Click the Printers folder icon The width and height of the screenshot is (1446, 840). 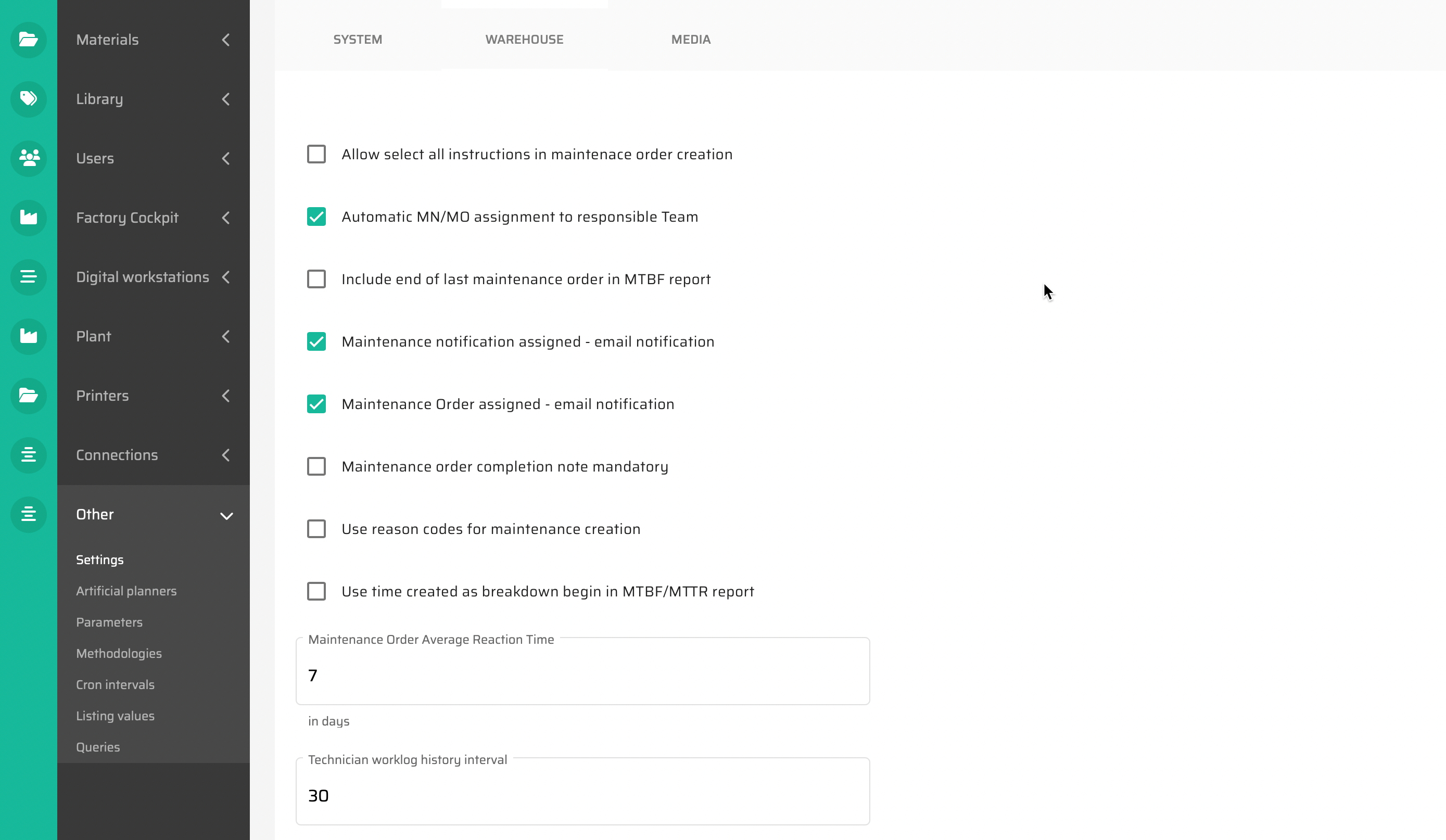28,396
